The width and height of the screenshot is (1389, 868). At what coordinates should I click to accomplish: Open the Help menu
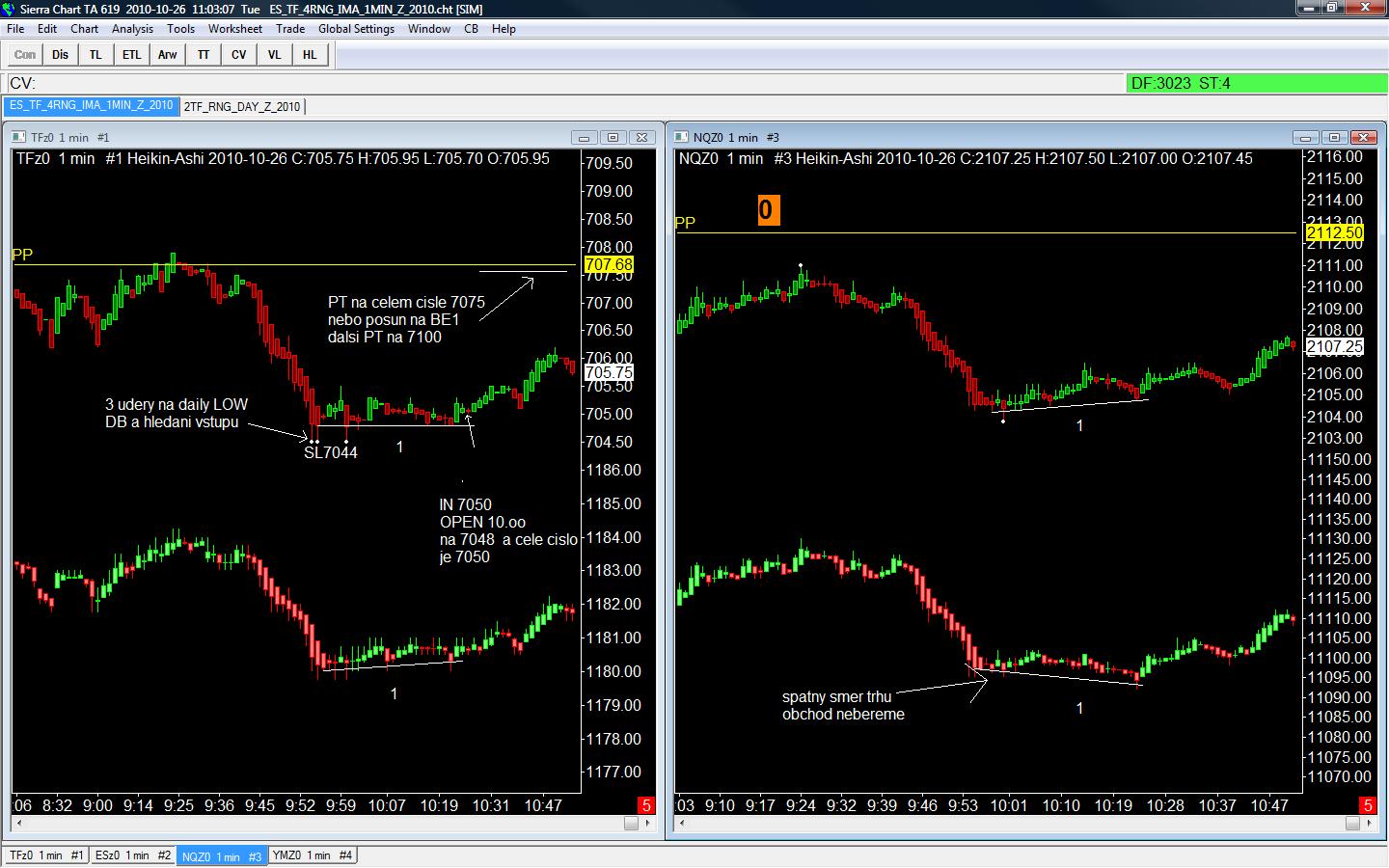pyautogui.click(x=504, y=29)
